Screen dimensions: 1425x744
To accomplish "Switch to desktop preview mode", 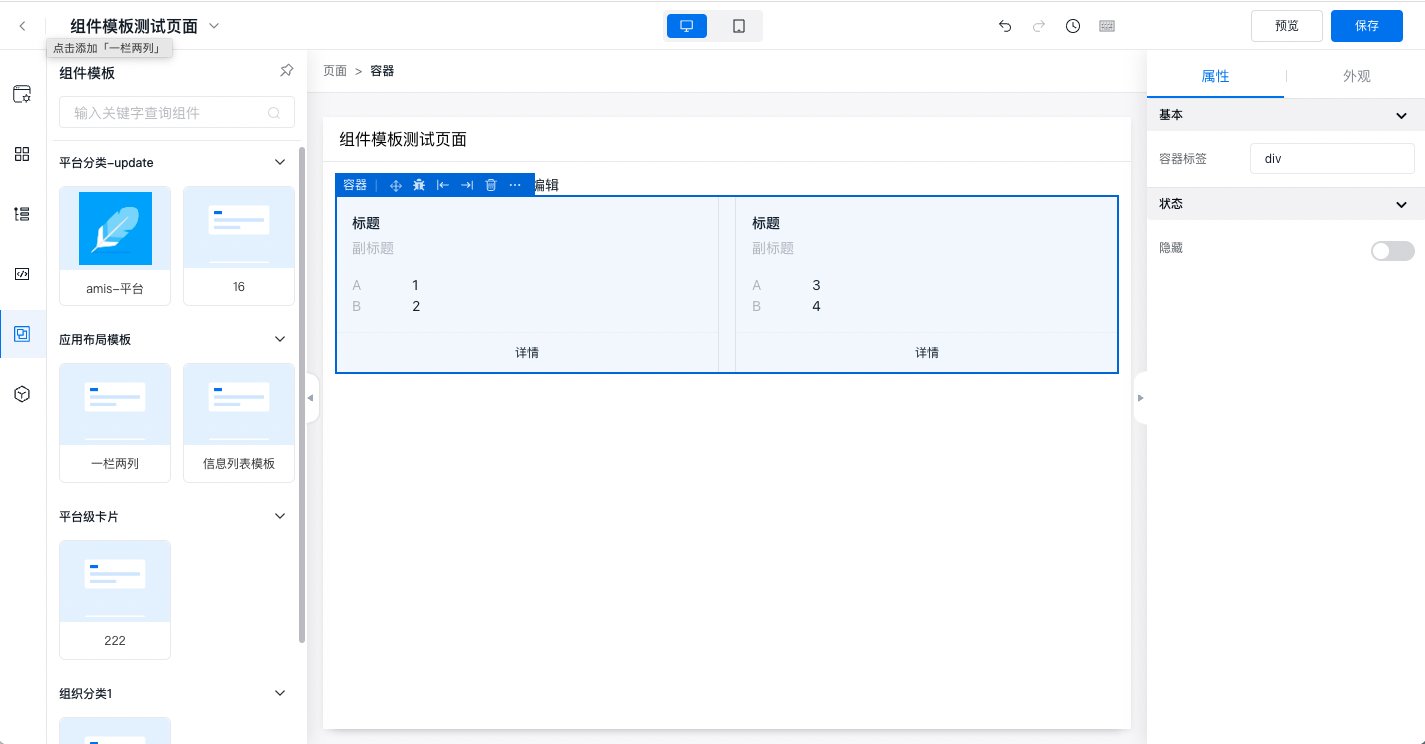I will (x=687, y=26).
